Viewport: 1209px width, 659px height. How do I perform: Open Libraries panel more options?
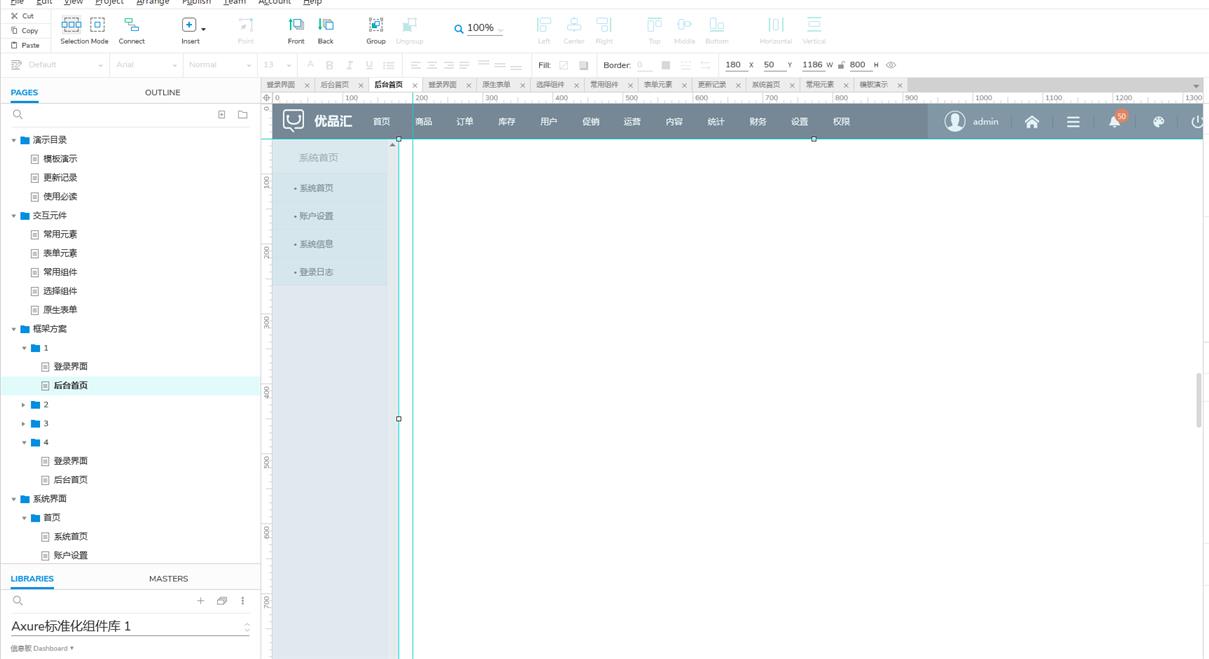pos(242,601)
